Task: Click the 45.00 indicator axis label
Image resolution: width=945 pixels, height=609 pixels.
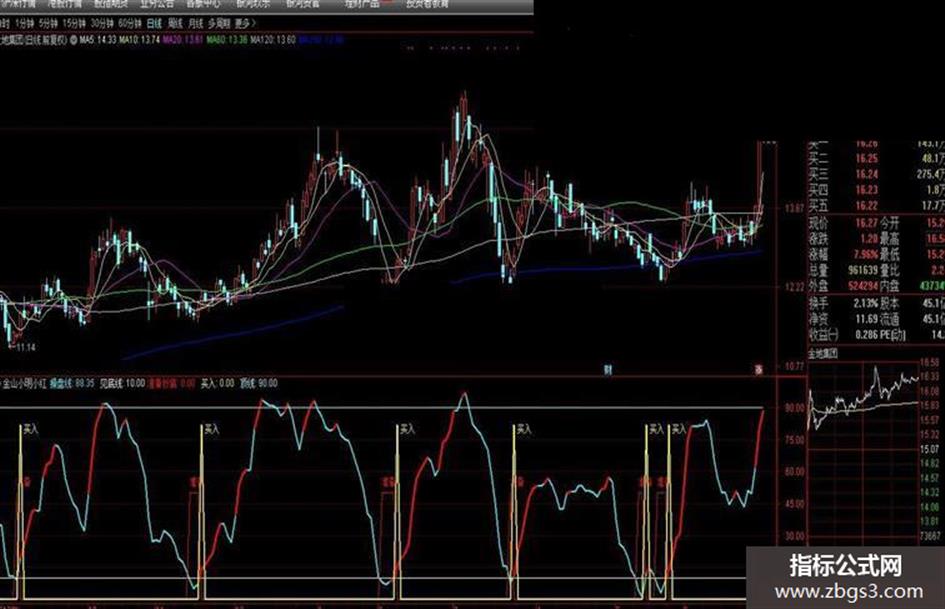Action: pos(794,504)
